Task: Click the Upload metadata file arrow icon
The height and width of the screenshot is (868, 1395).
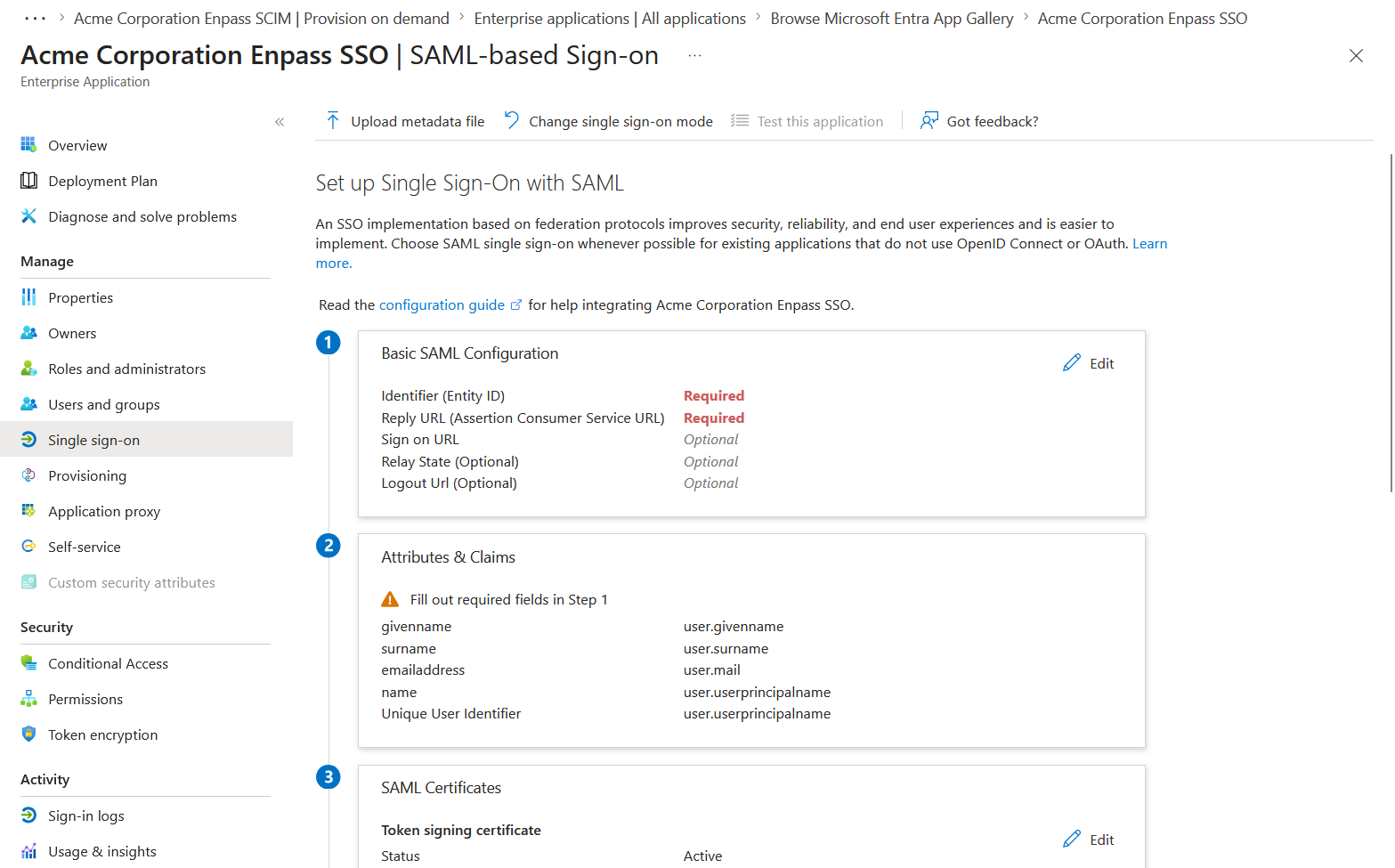Action: tap(333, 121)
